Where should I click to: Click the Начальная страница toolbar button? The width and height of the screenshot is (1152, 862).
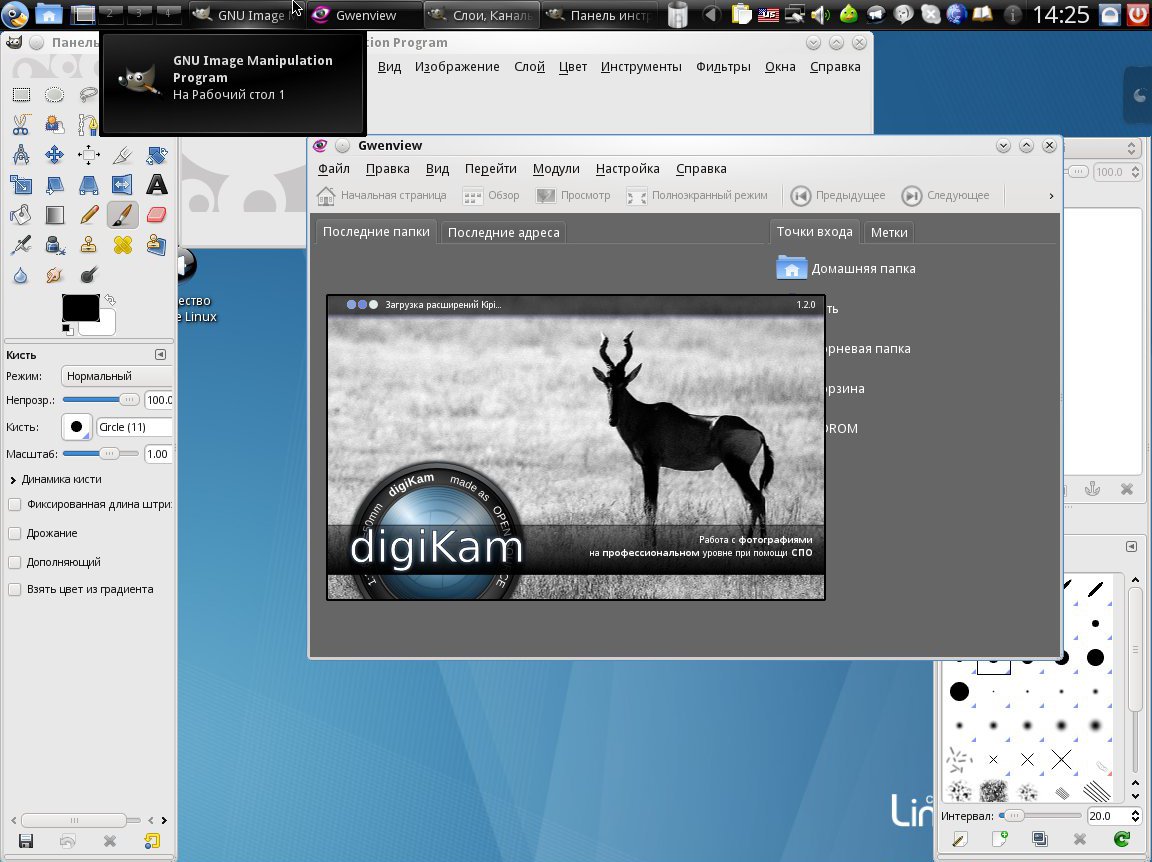click(381, 196)
